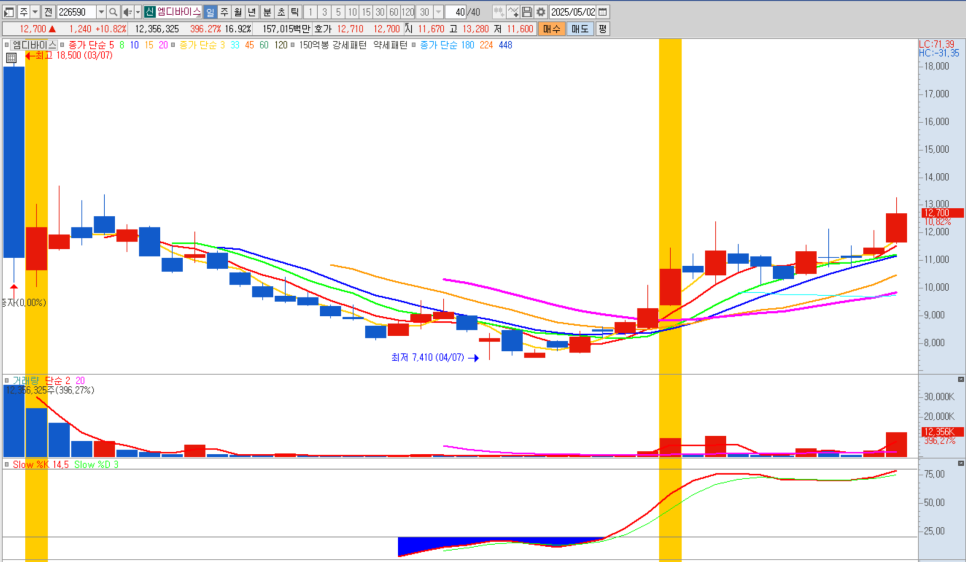Click 거래량 panel legend marker square

(x=7, y=381)
